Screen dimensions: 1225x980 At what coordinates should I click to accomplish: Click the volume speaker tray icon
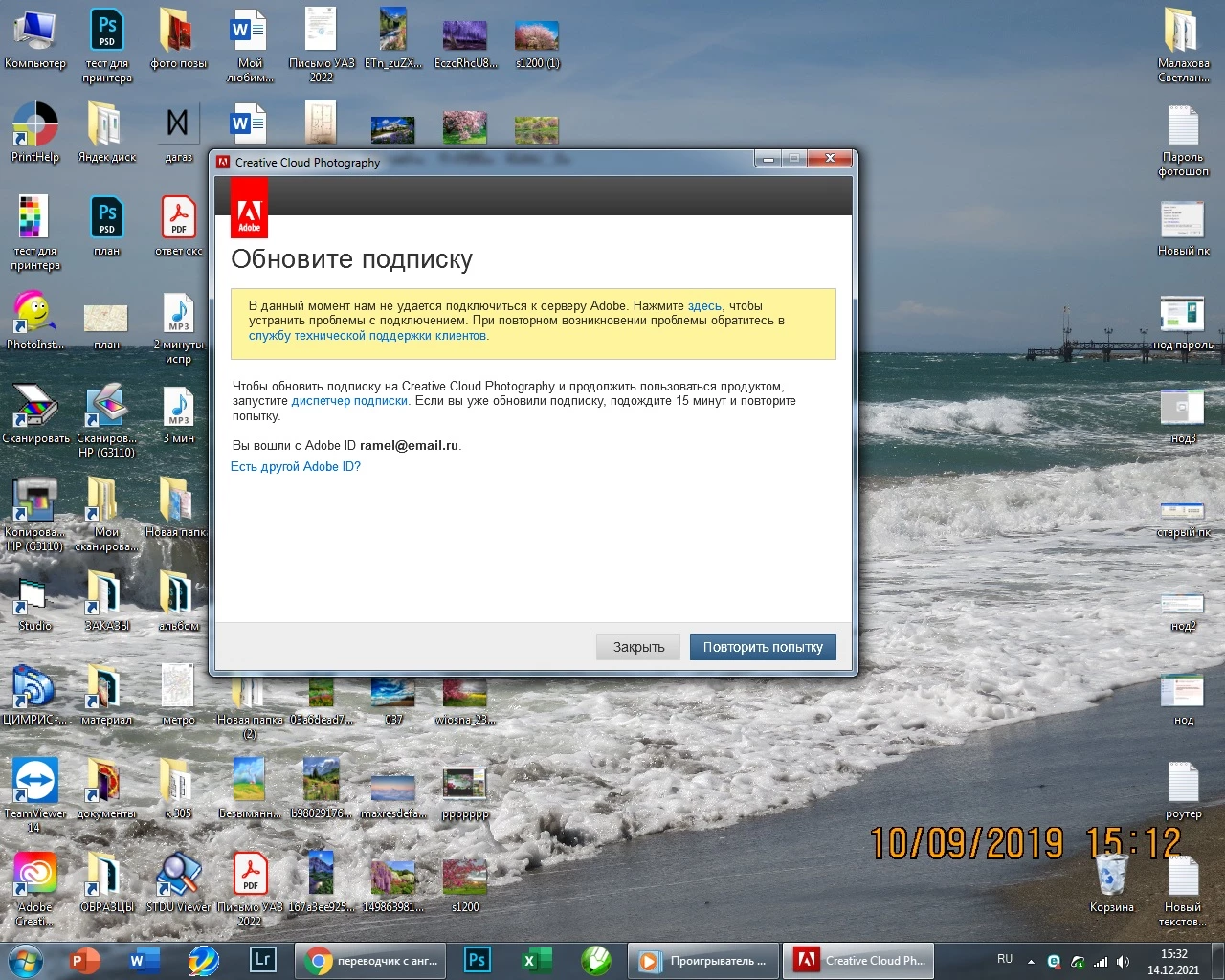pyautogui.click(x=1123, y=961)
